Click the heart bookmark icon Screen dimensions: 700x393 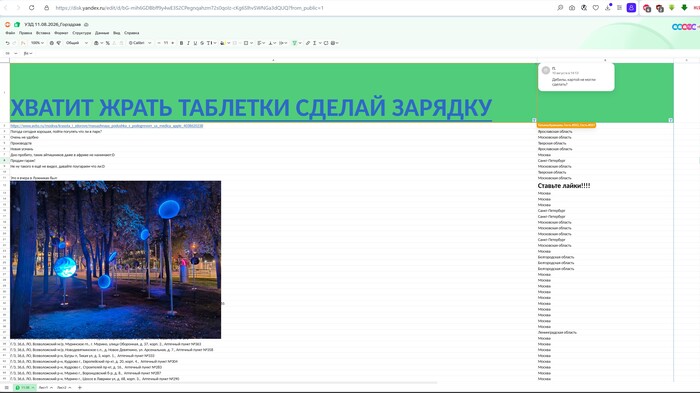coord(596,8)
